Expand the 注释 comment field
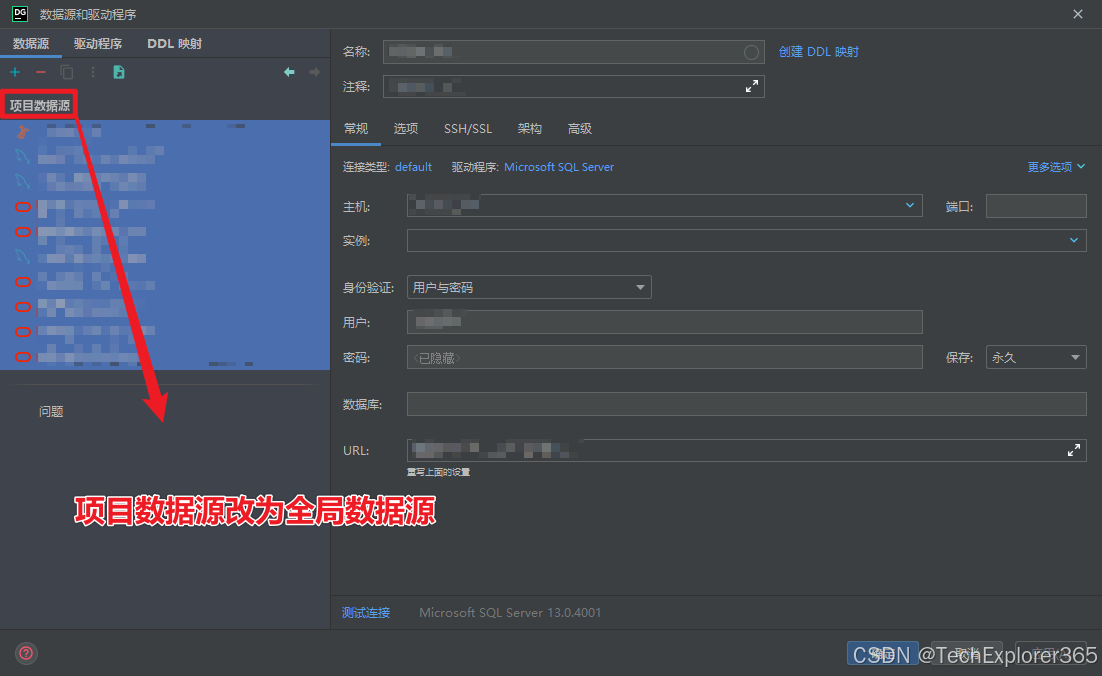This screenshot has height=676, width=1102. pyautogui.click(x=752, y=86)
